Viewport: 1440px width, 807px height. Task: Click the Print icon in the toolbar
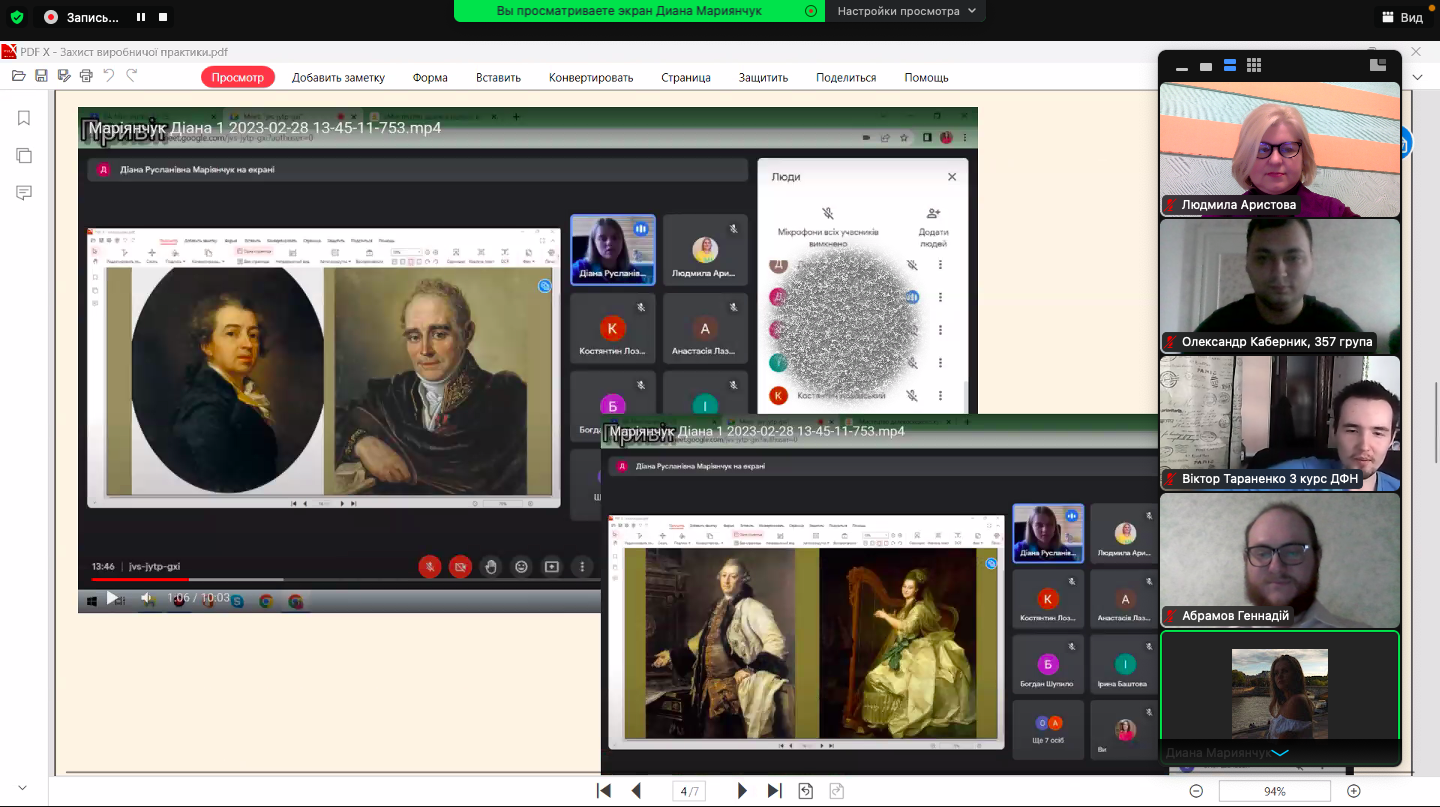coord(86,76)
